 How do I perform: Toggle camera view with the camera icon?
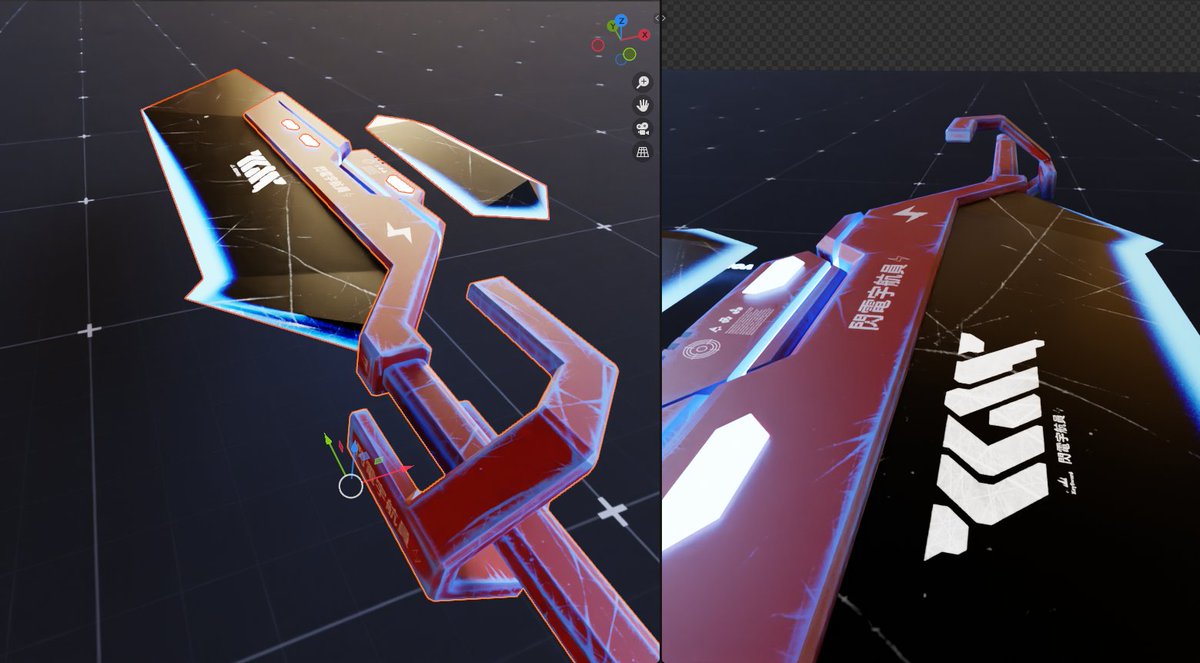tap(643, 128)
